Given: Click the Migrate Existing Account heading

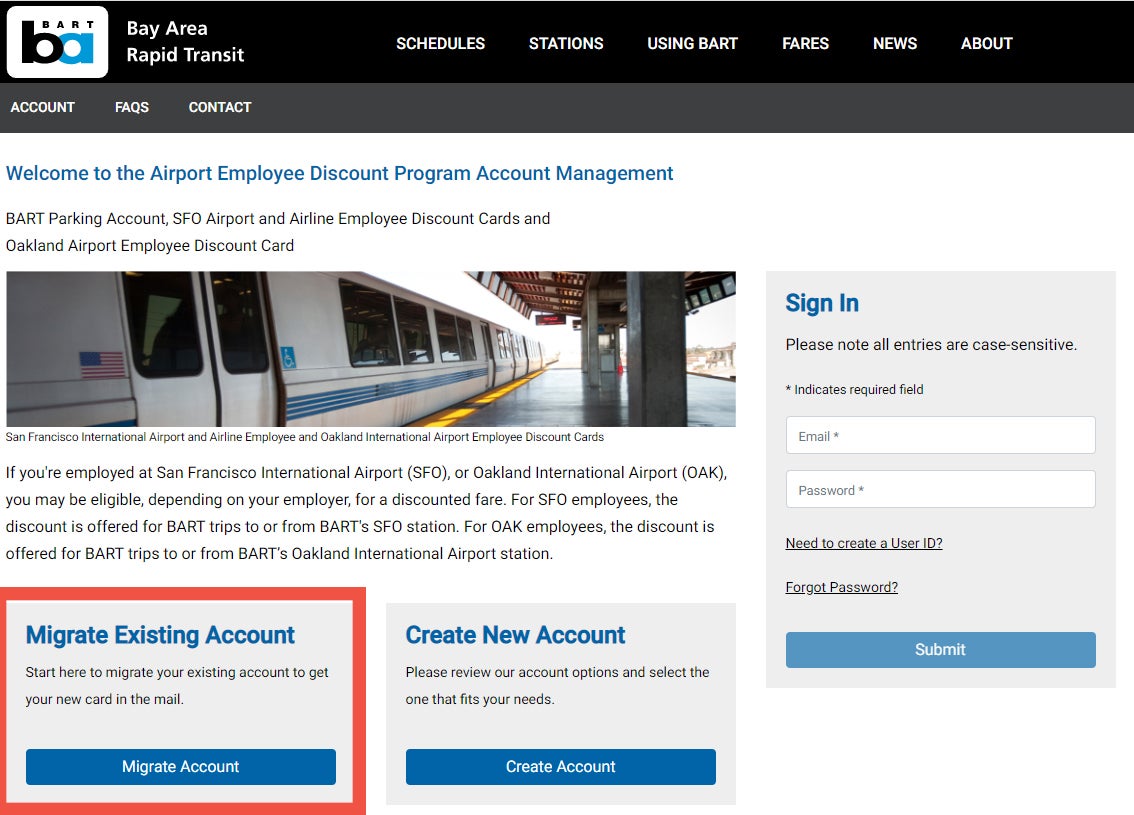Looking at the screenshot, I should point(160,635).
